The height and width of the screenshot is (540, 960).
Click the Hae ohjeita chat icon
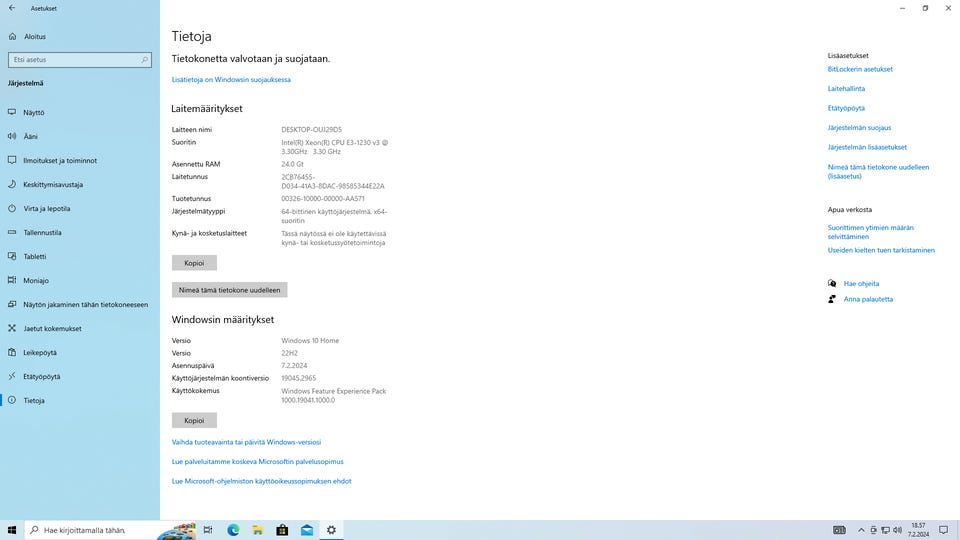[x=831, y=283]
